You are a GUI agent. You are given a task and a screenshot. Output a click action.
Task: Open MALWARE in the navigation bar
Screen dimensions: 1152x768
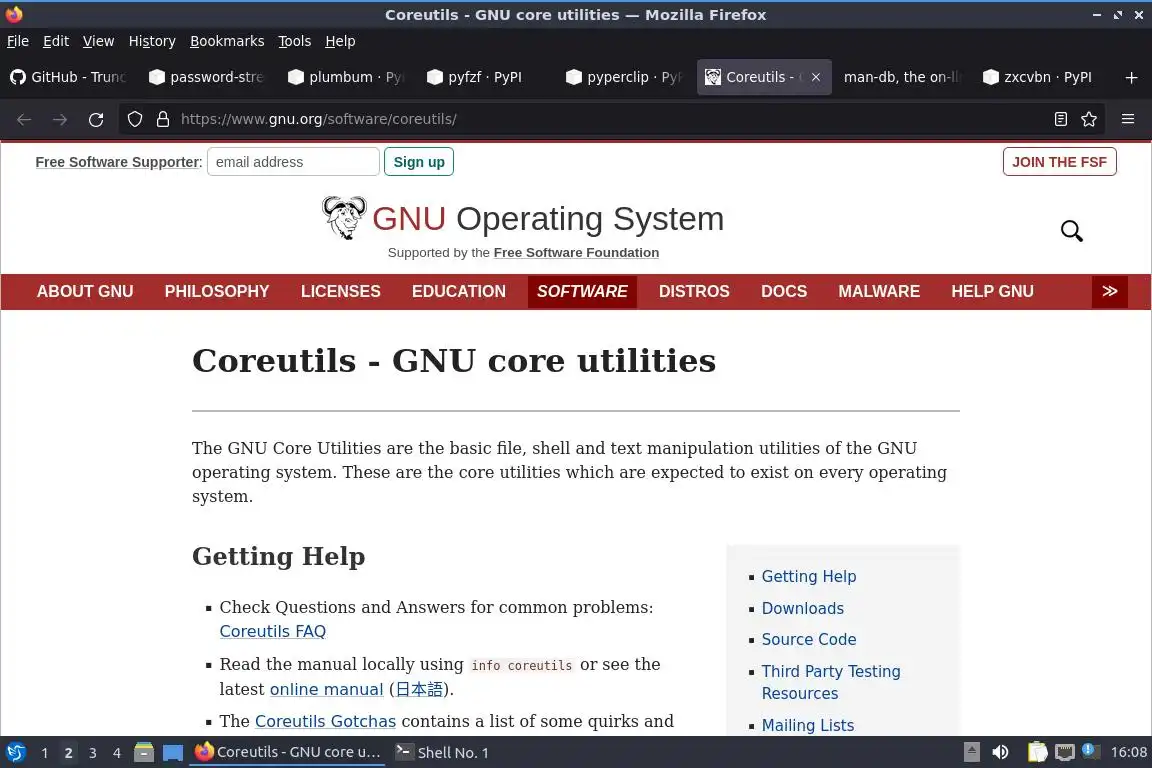click(879, 291)
